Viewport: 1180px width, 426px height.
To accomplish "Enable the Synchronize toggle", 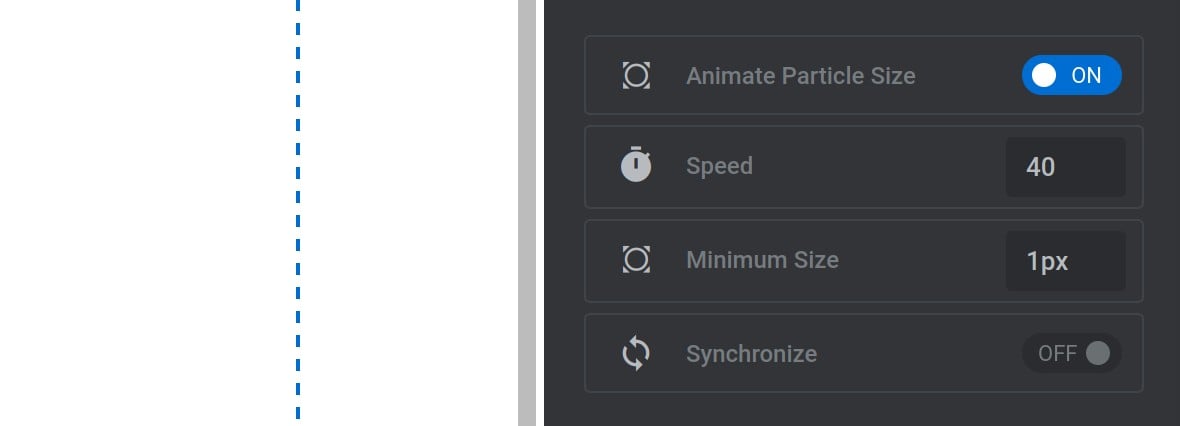I will (1072, 353).
